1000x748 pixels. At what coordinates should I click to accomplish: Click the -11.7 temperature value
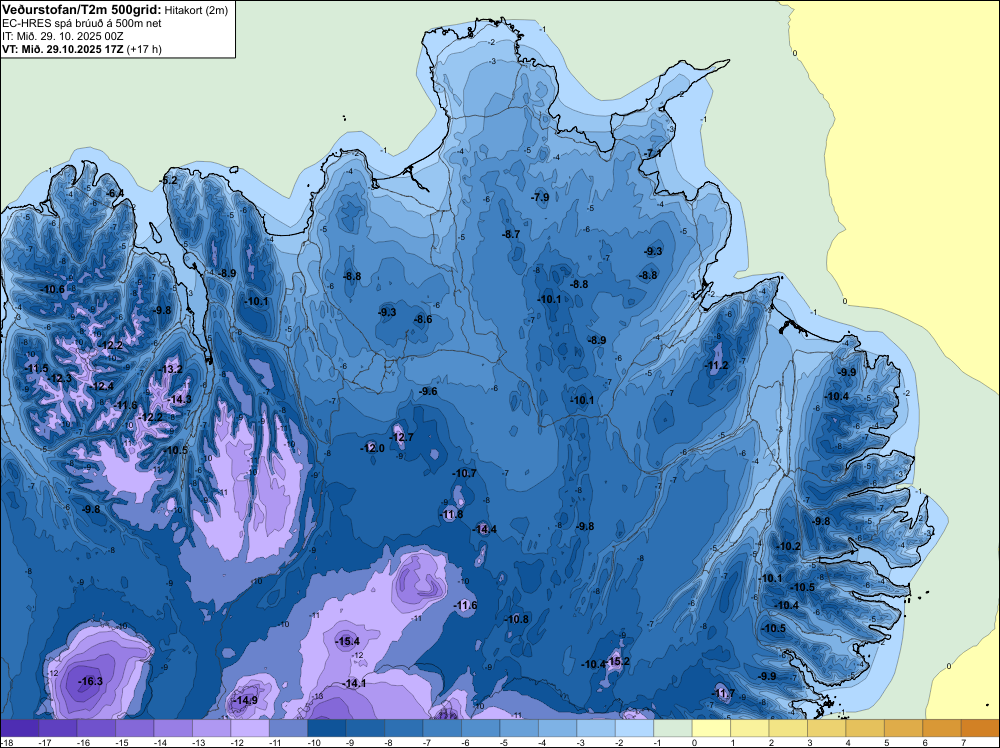723,693
